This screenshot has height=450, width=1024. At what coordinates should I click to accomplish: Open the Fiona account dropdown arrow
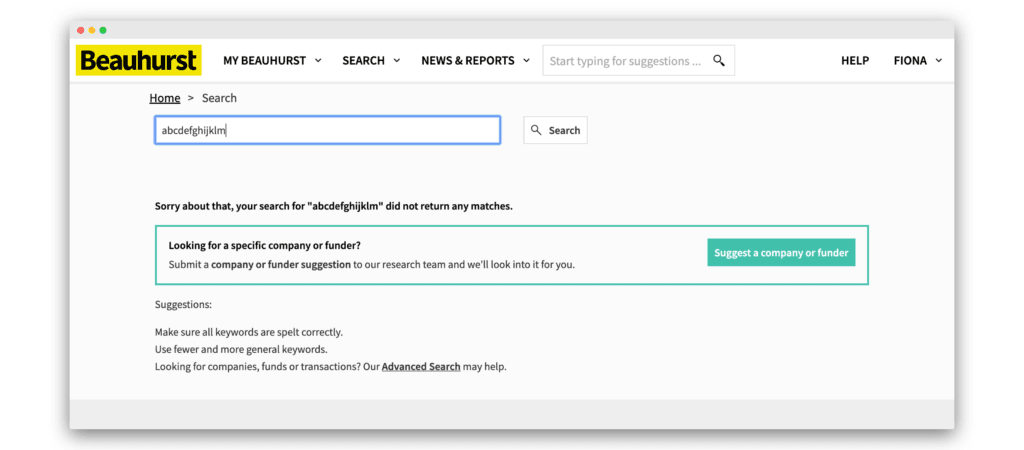coord(938,60)
